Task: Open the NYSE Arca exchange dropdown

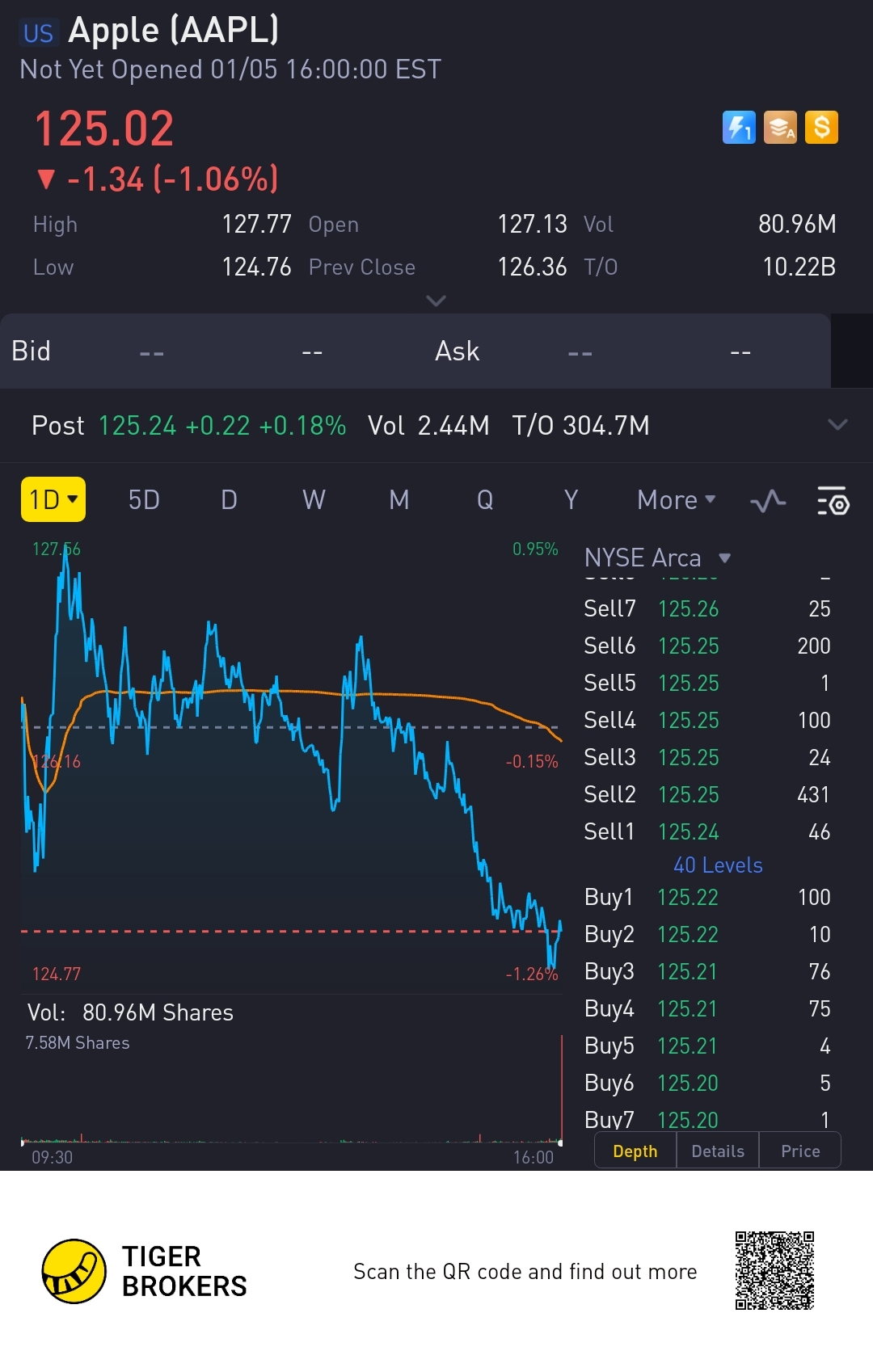Action: click(x=656, y=558)
